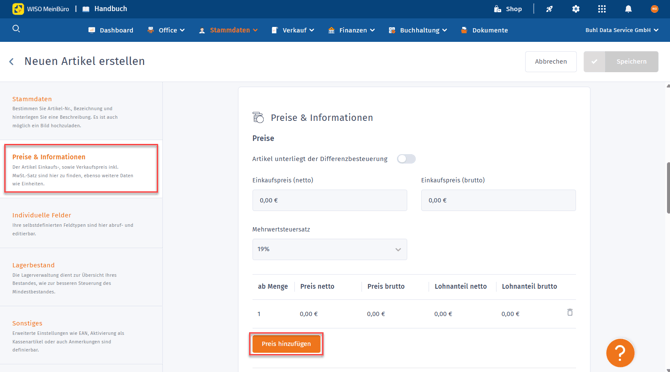The width and height of the screenshot is (670, 372).
Task: Go back using the left arrow icon
Action: [x=12, y=62]
